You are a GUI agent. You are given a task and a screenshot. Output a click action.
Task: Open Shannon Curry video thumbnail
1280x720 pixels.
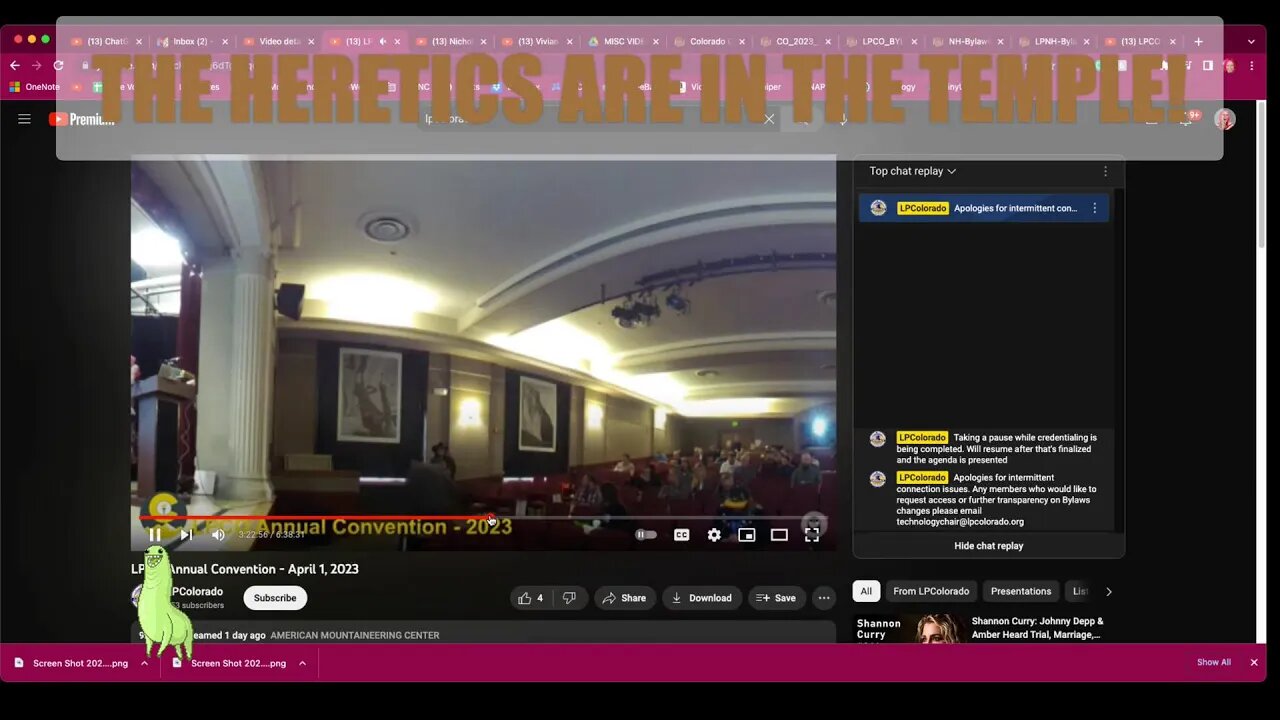coord(908,628)
